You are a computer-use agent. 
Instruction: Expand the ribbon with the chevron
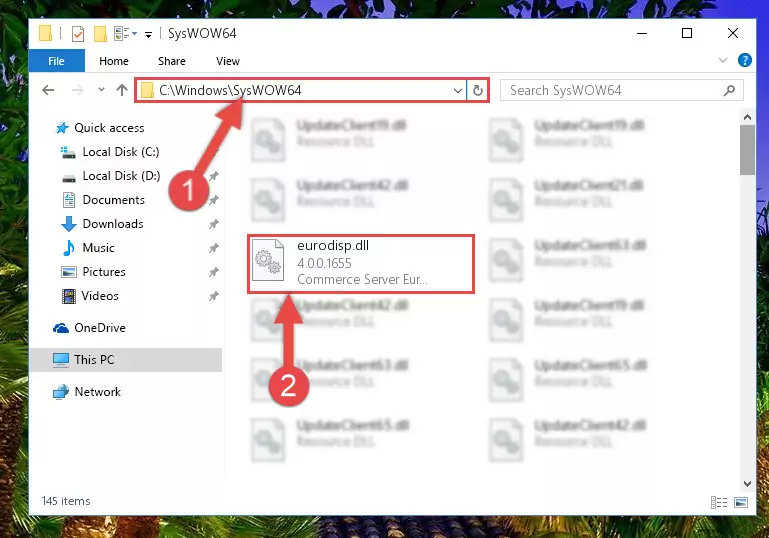tap(723, 60)
